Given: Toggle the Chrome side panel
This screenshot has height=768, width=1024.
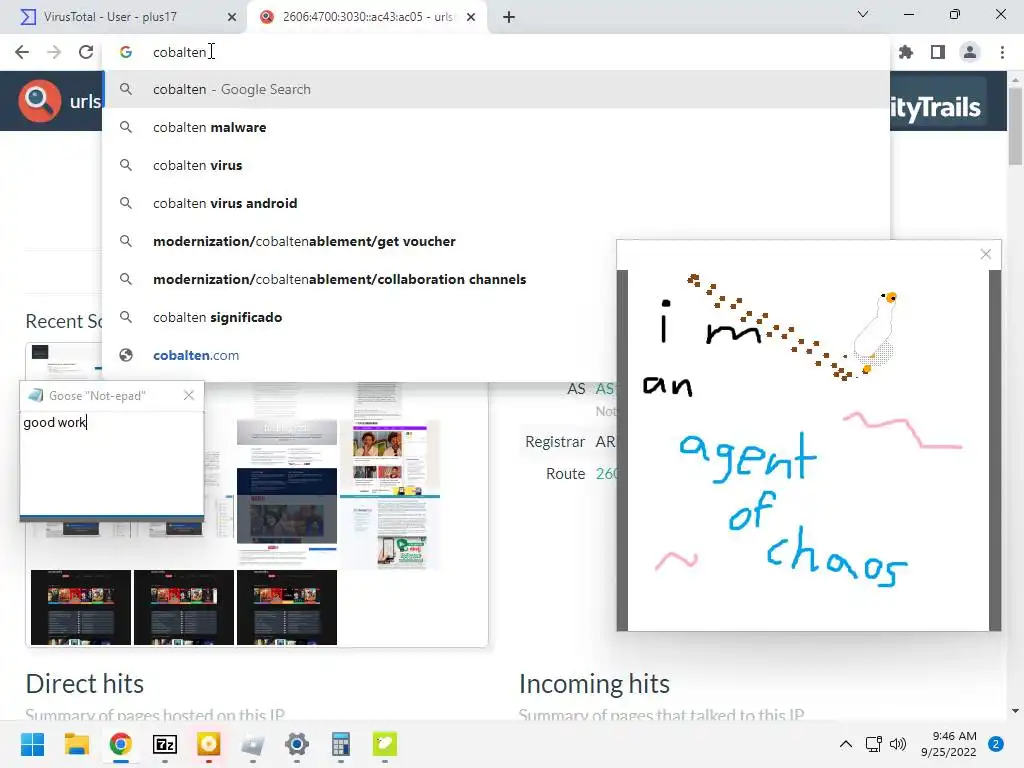Looking at the screenshot, I should click(938, 52).
